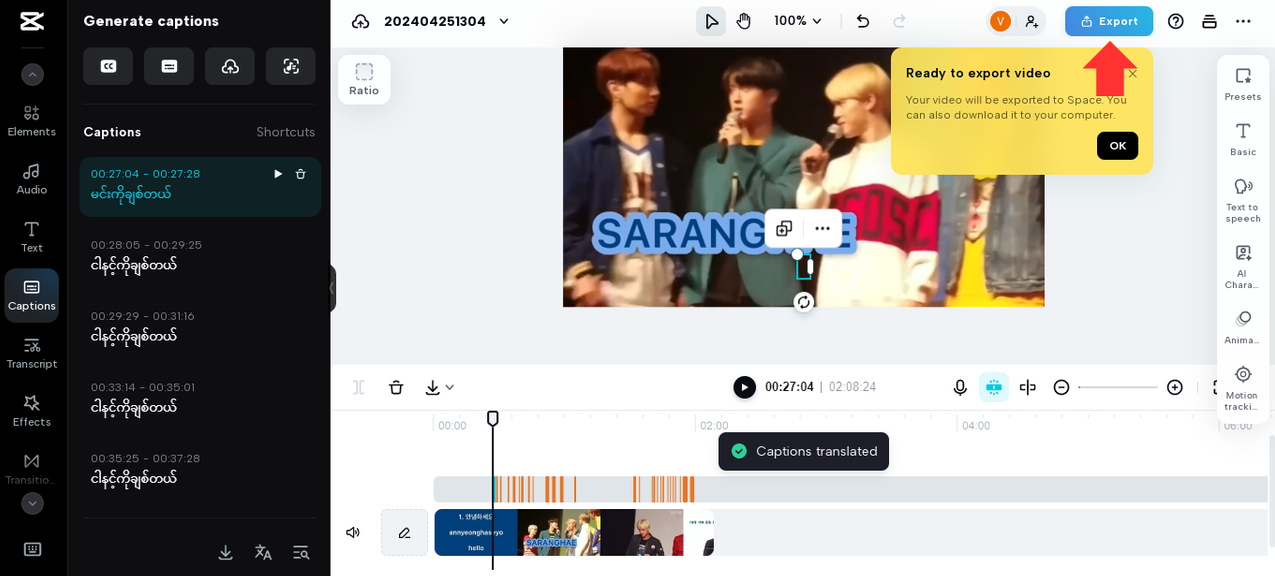1275x576 pixels.
Task: Mute the video track
Action: [353, 532]
